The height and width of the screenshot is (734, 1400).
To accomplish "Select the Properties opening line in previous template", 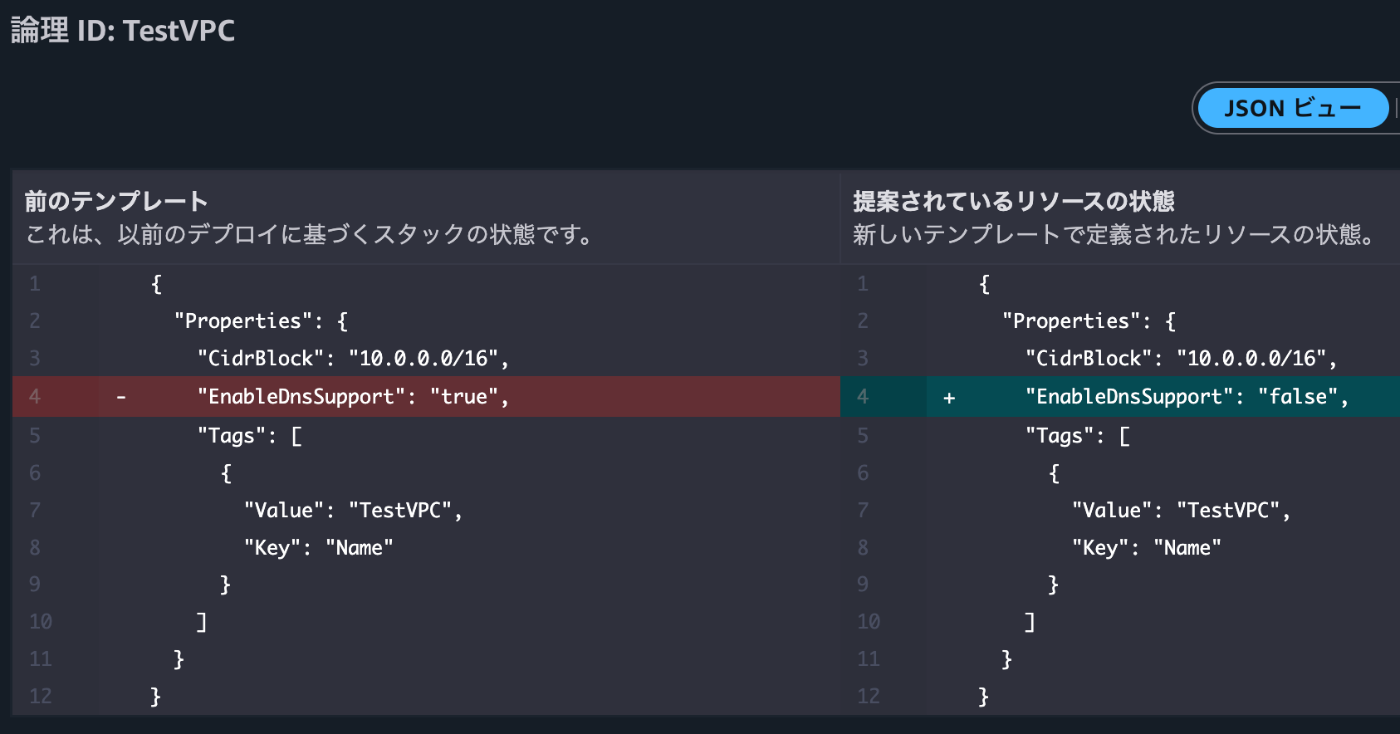I will pos(270,320).
